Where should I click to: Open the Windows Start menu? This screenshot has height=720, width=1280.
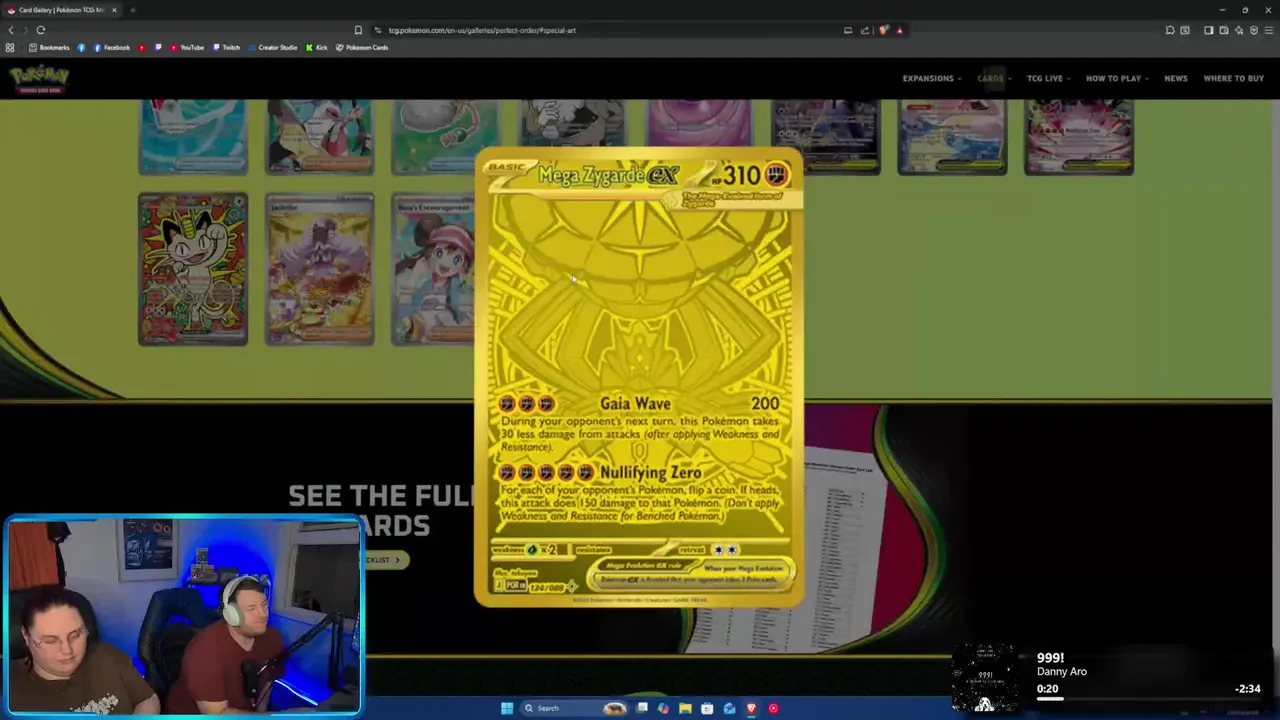point(507,708)
